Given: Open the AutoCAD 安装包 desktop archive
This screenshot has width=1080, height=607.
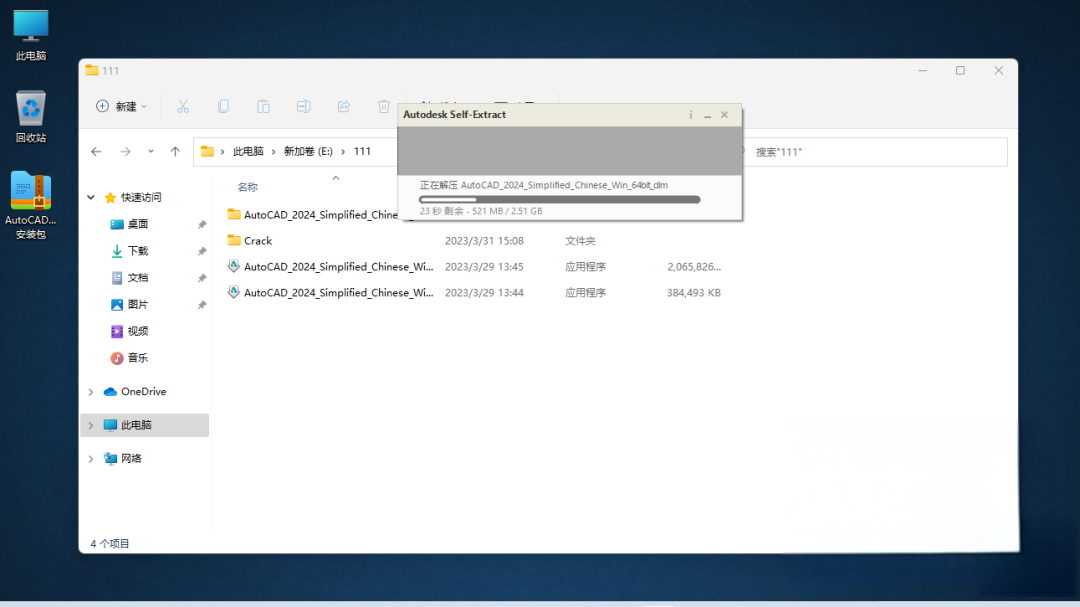Looking at the screenshot, I should pyautogui.click(x=31, y=205).
